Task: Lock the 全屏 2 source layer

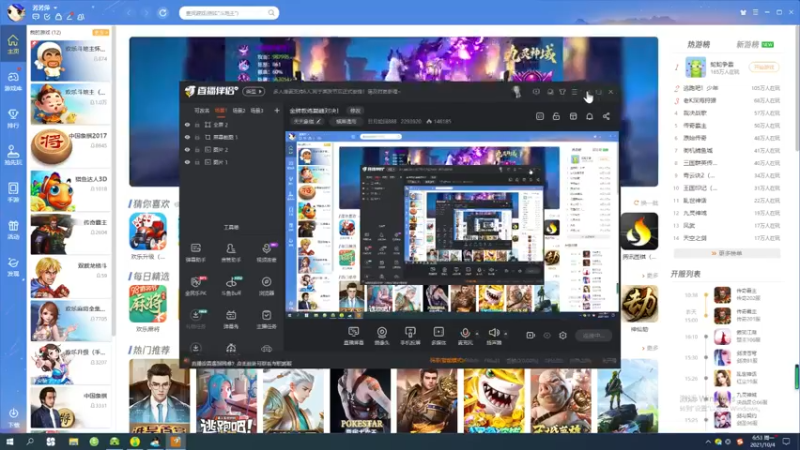Action: pos(197,124)
